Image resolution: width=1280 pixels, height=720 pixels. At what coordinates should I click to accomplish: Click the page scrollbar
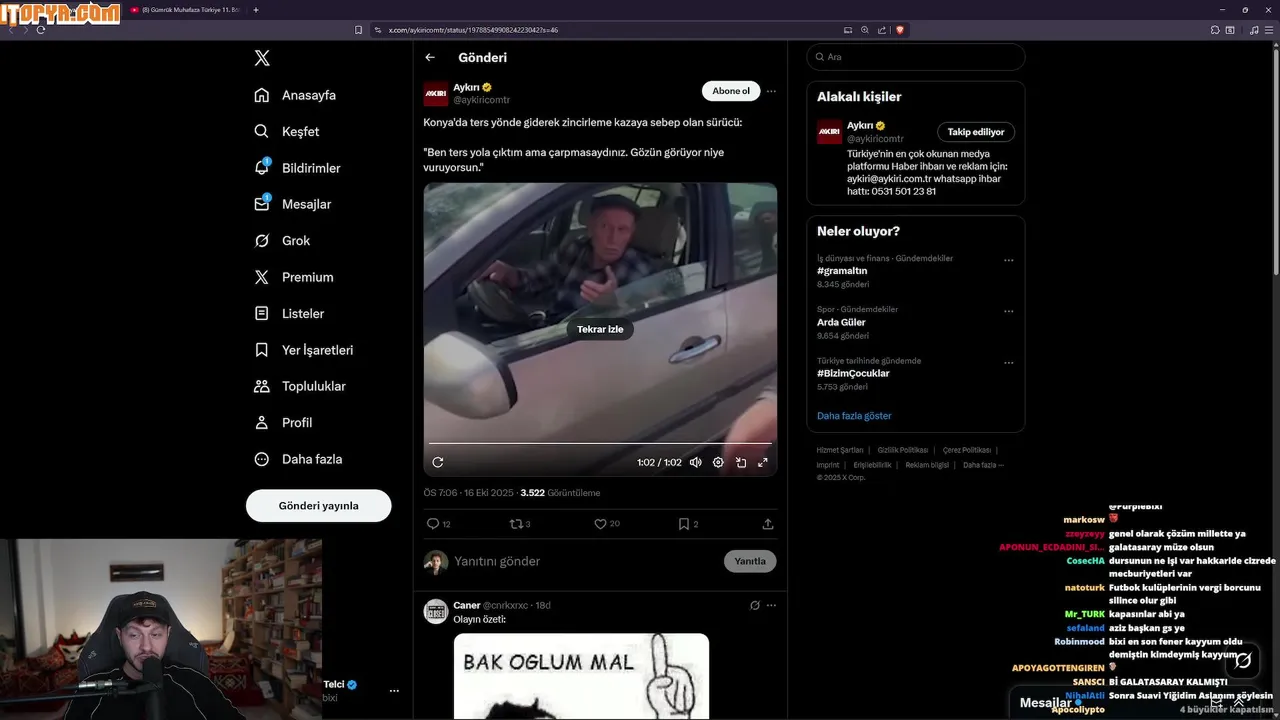point(1275,160)
